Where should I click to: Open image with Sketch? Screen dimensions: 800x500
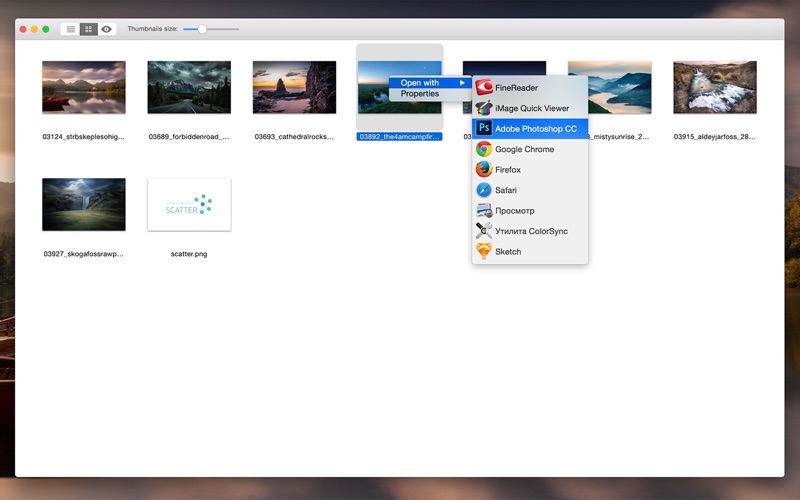click(530, 251)
